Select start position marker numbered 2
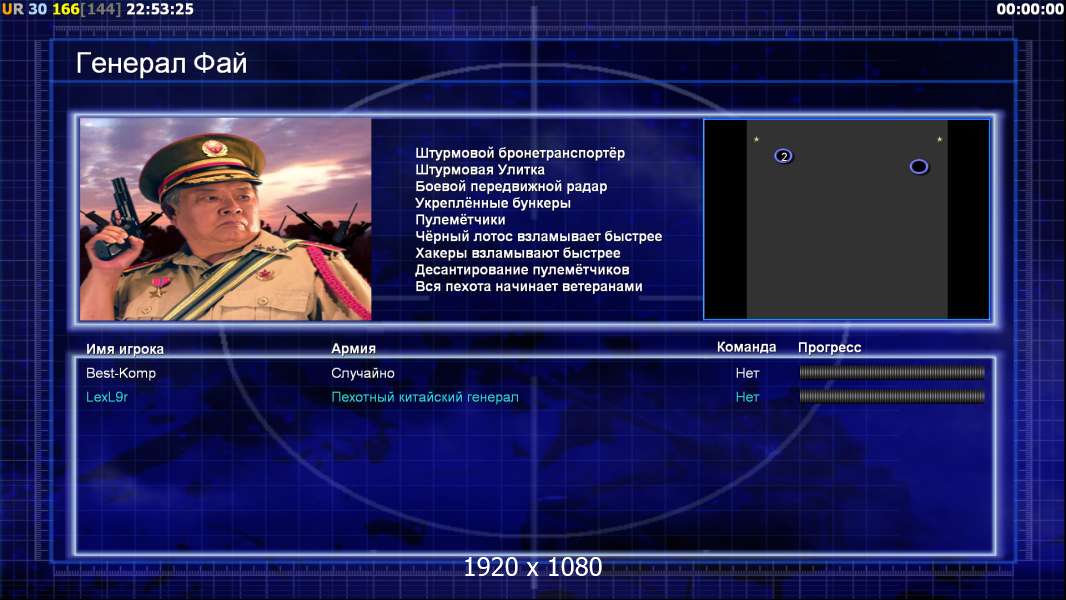This screenshot has height=600, width=1066. coord(783,156)
